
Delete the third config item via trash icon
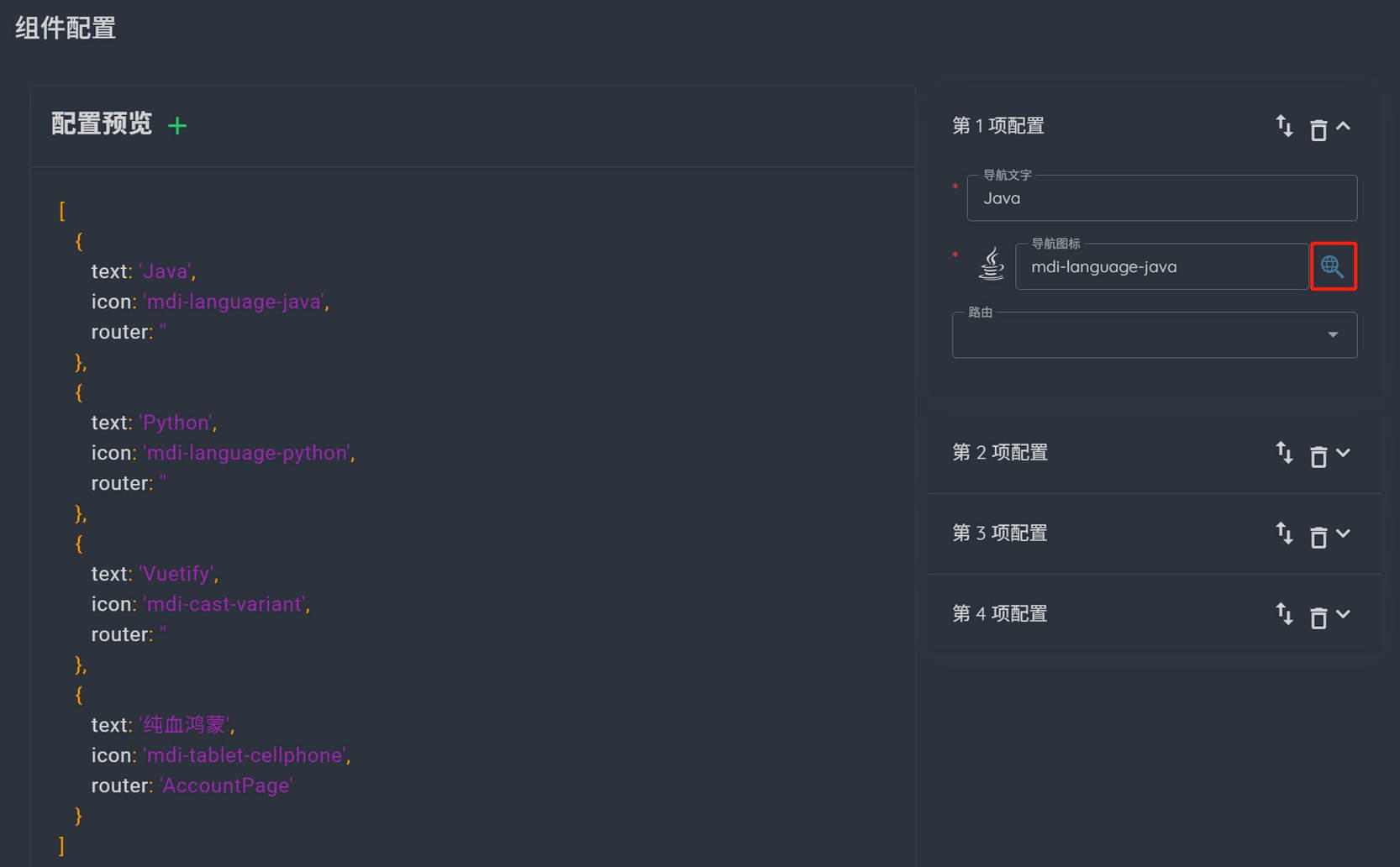1318,537
